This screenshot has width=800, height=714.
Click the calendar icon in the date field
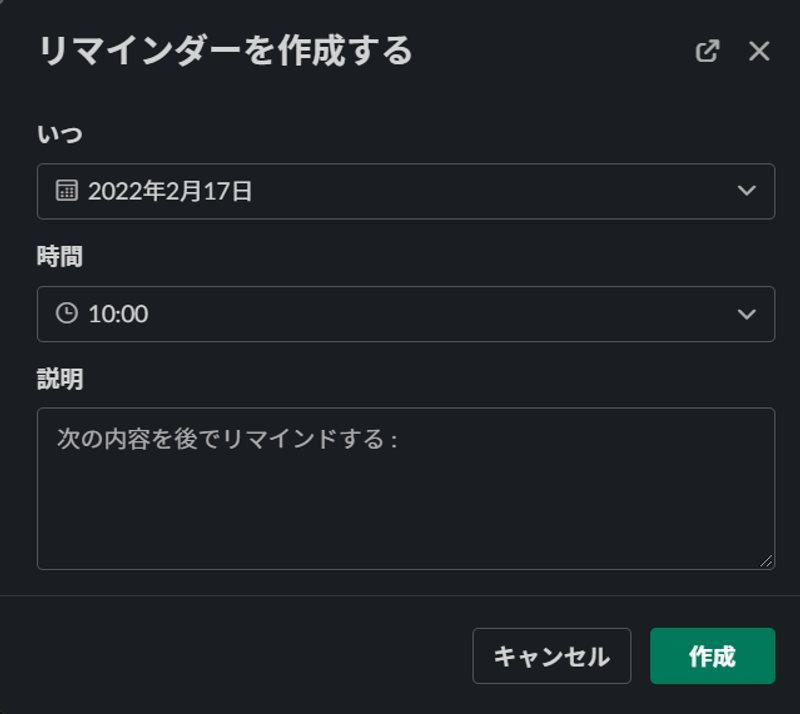point(68,191)
